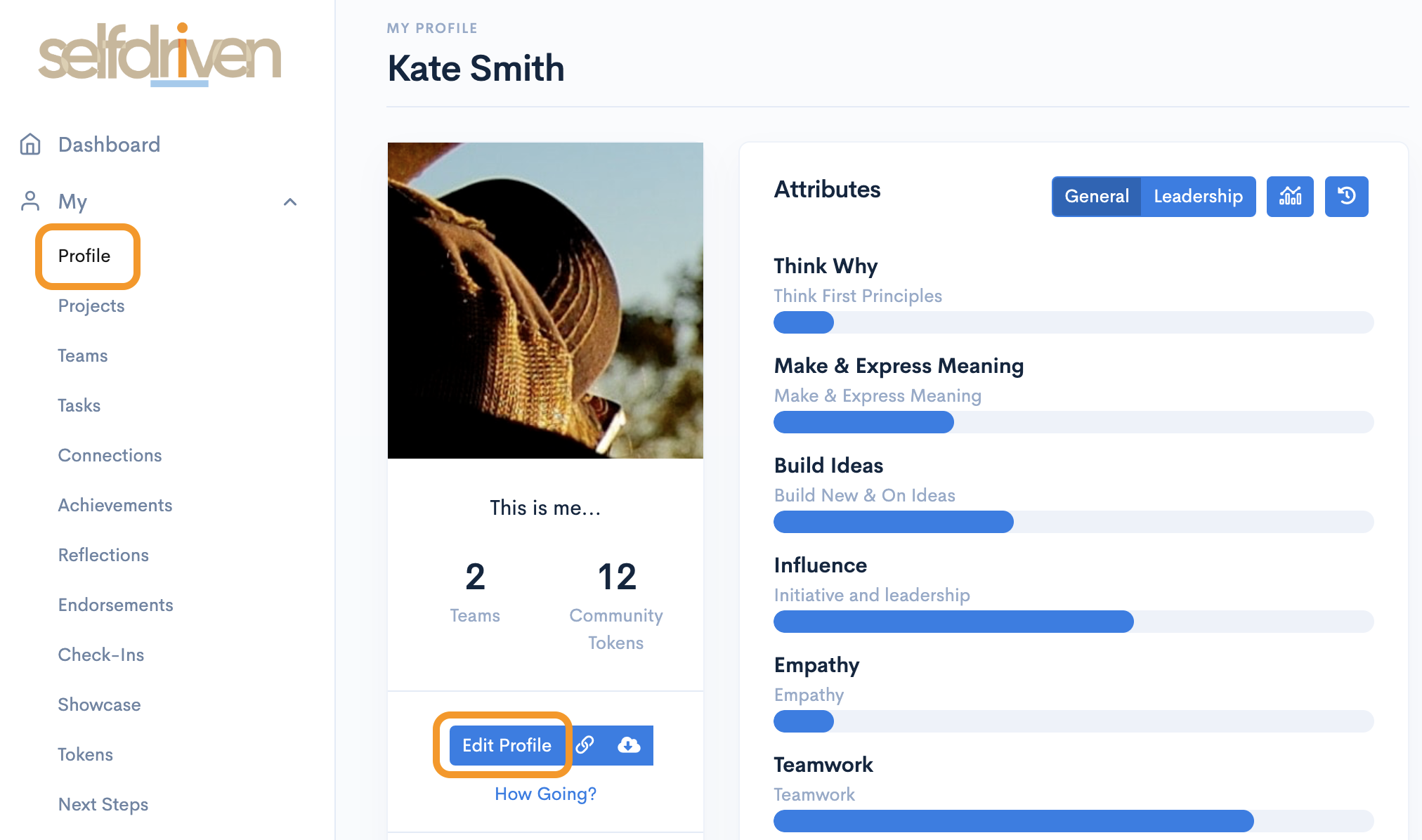Image resolution: width=1422 pixels, height=840 pixels.
Task: Collapse the My menu chevron
Action: coord(290,202)
